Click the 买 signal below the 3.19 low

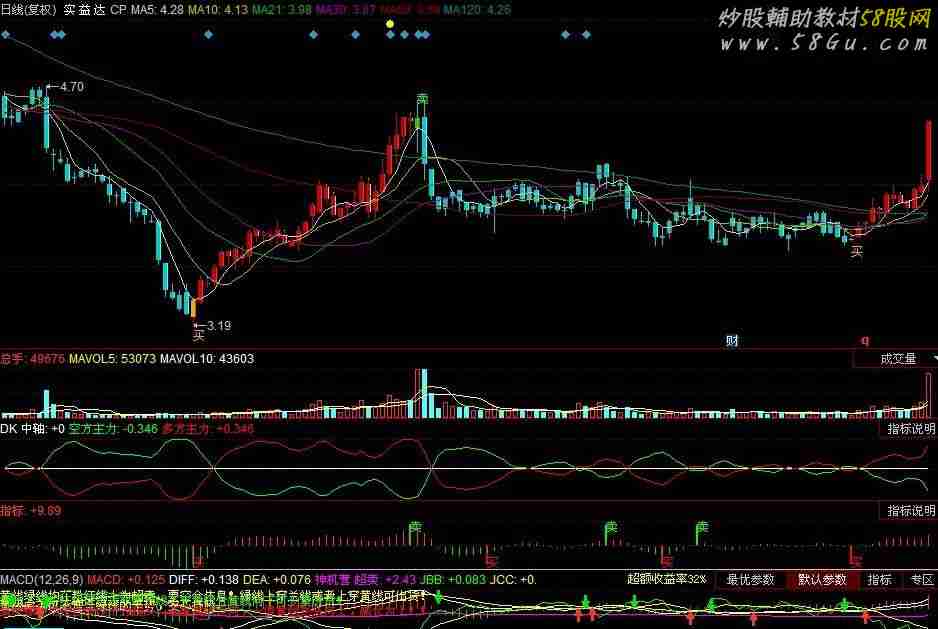(199, 335)
